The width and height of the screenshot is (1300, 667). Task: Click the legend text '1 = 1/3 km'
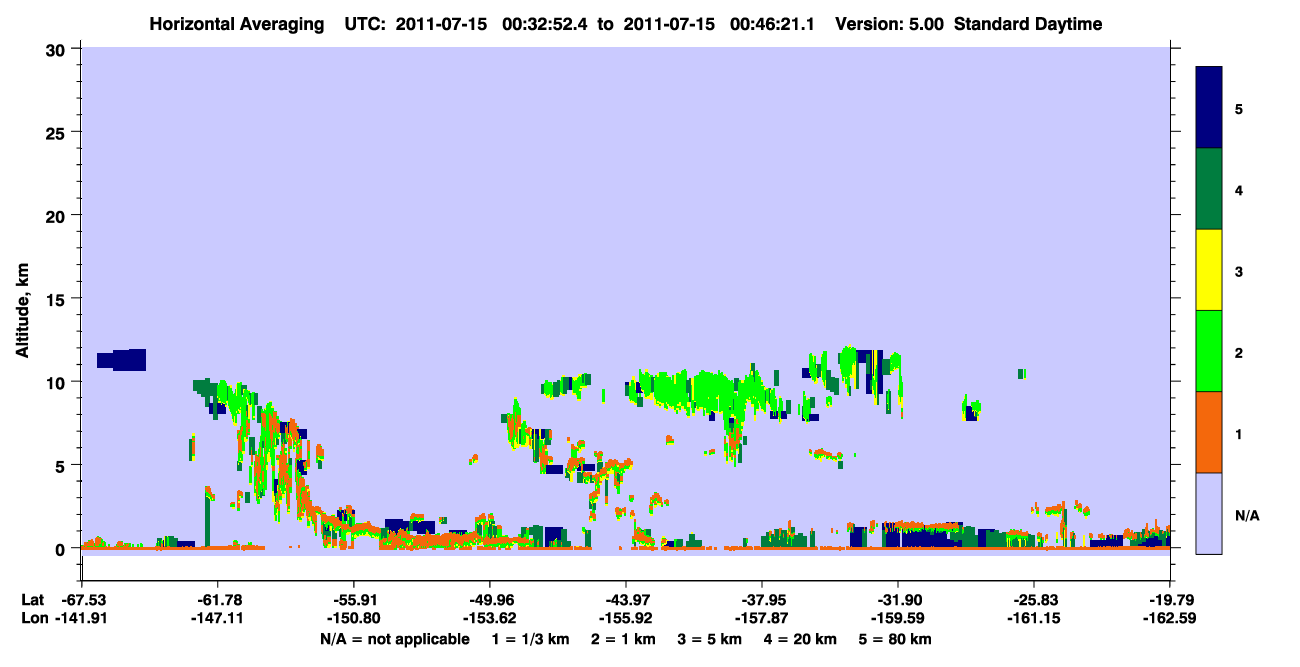tap(531, 639)
